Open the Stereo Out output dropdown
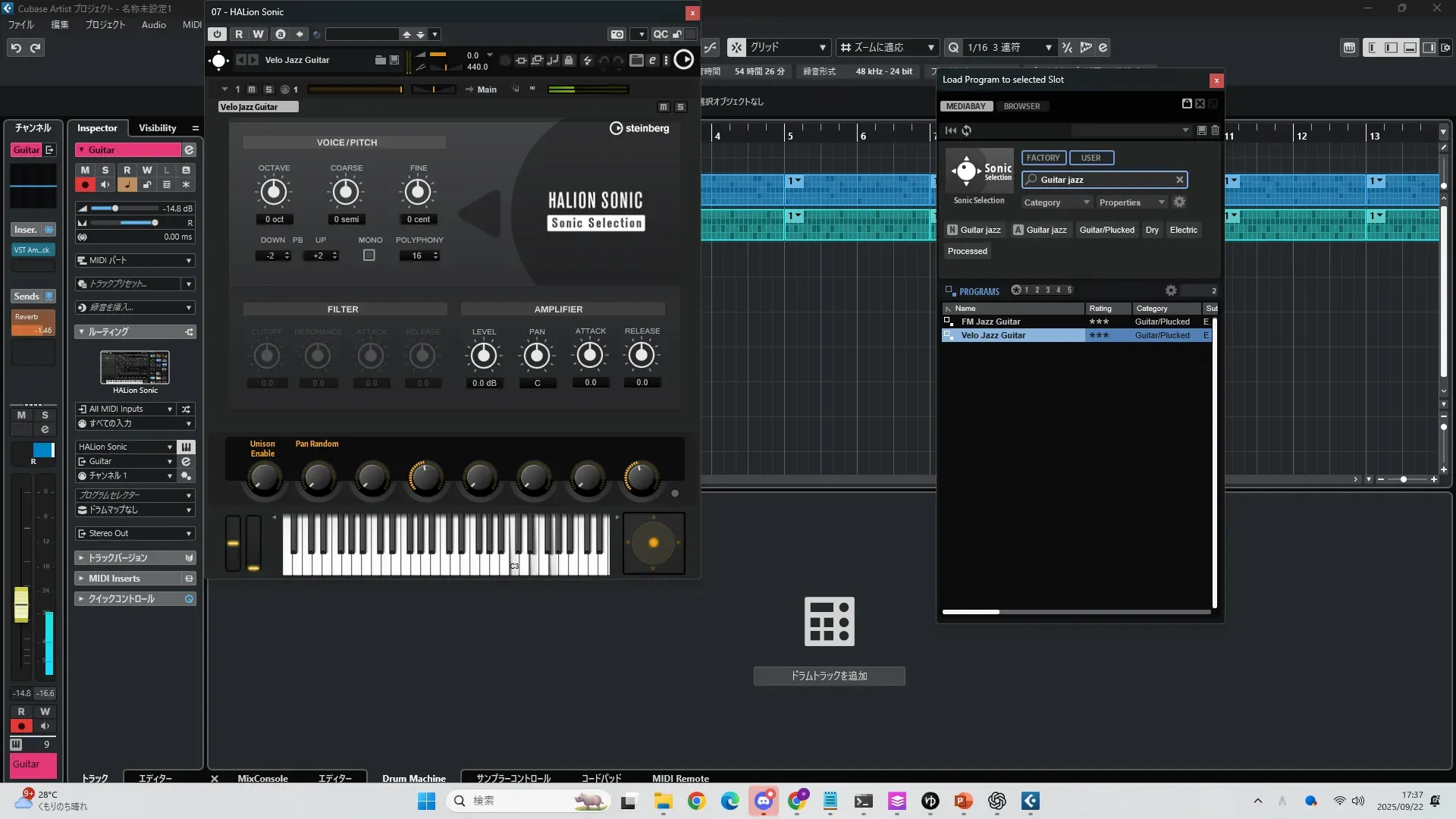1456x819 pixels. [135, 533]
